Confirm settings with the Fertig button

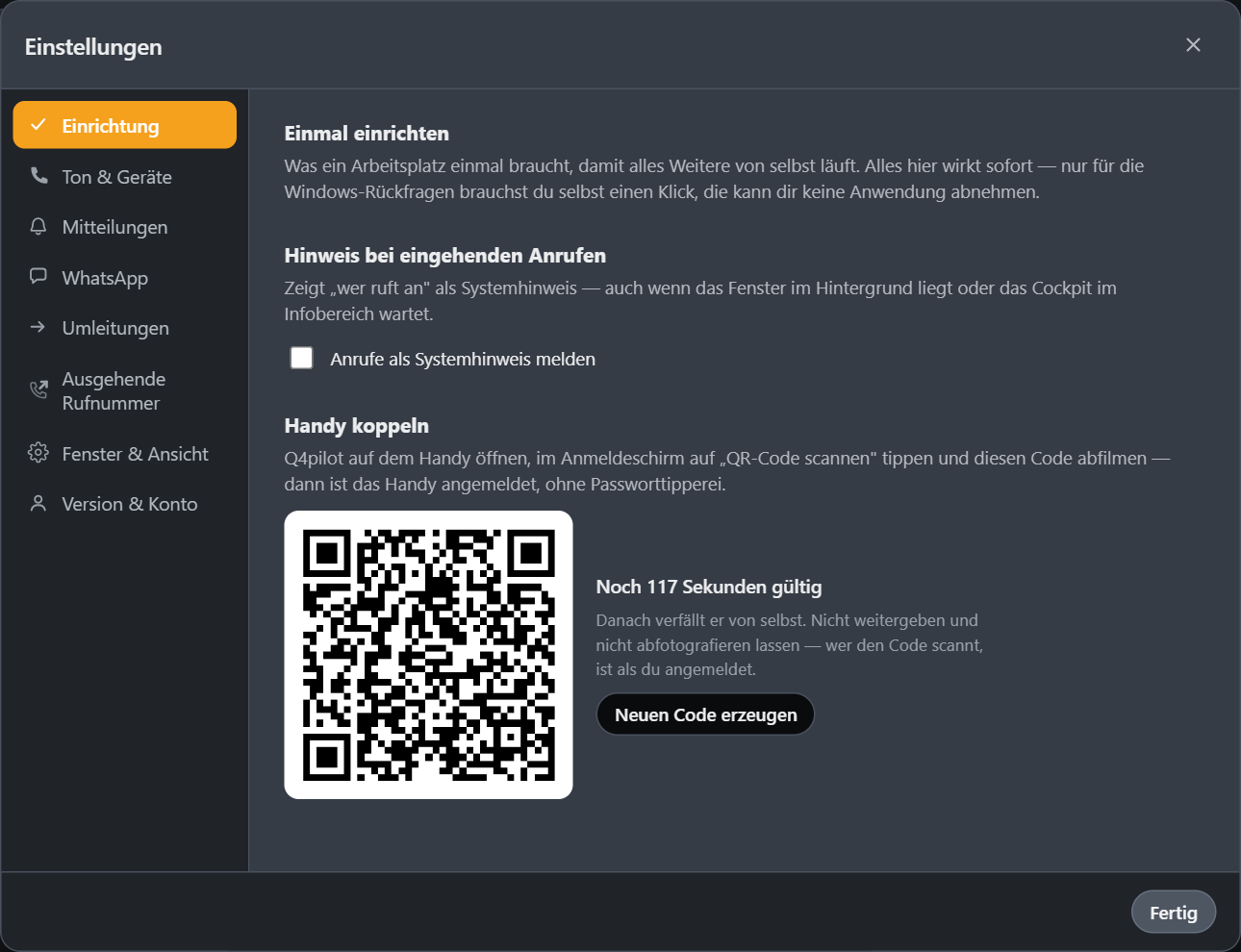pos(1174,913)
